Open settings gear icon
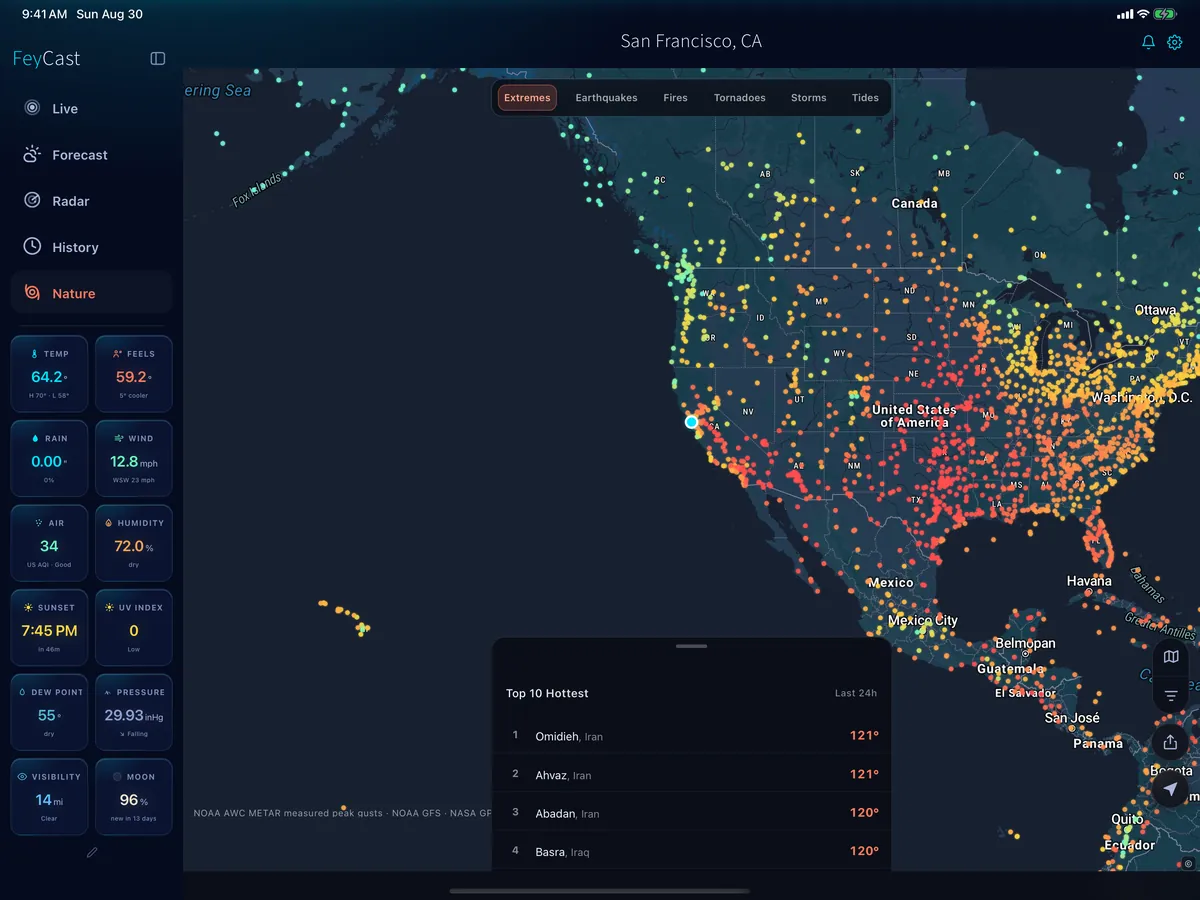The height and width of the screenshot is (900, 1200). coord(1175,42)
